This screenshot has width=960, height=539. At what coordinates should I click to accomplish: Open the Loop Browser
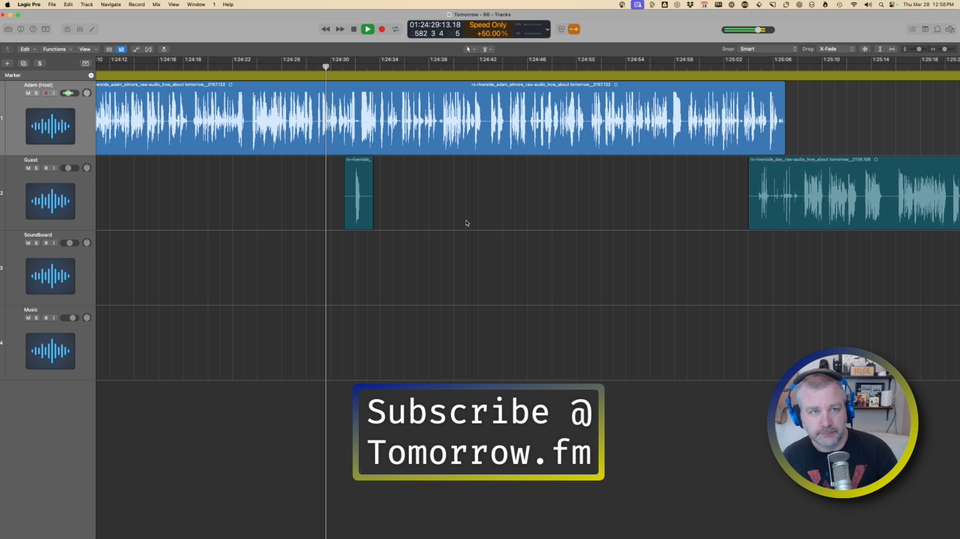click(937, 29)
